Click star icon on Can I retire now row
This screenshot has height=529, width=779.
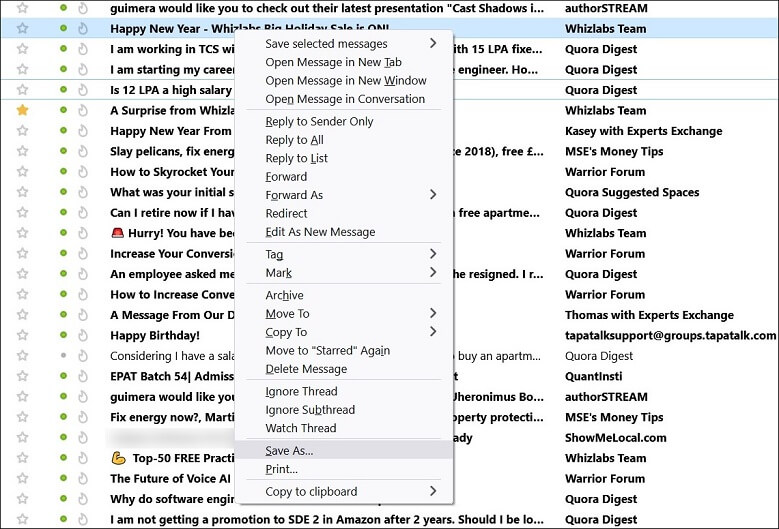coord(22,212)
